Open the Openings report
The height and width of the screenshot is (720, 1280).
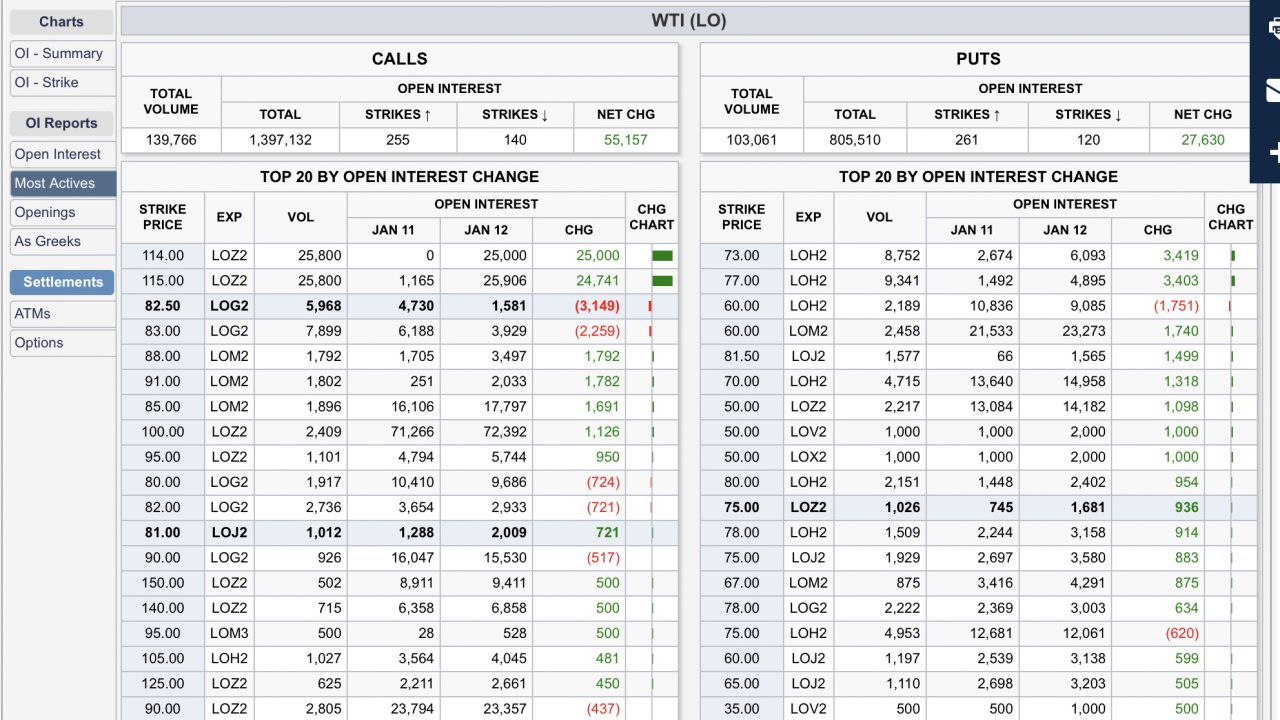tap(45, 212)
